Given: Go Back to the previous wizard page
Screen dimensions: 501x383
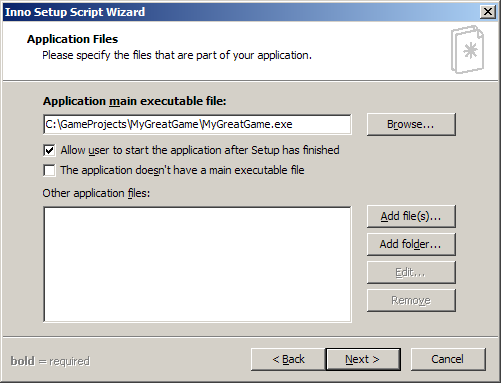Looking at the screenshot, I should pyautogui.click(x=288, y=359).
